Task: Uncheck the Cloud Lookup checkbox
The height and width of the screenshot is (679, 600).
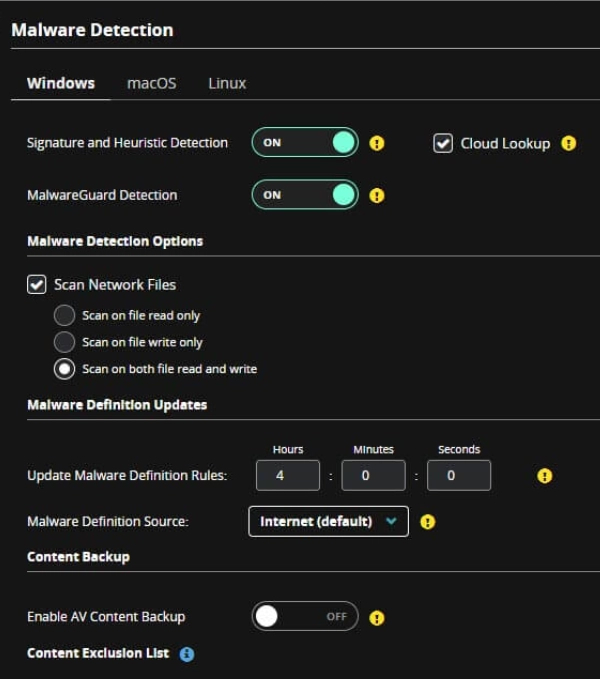Action: 443,143
